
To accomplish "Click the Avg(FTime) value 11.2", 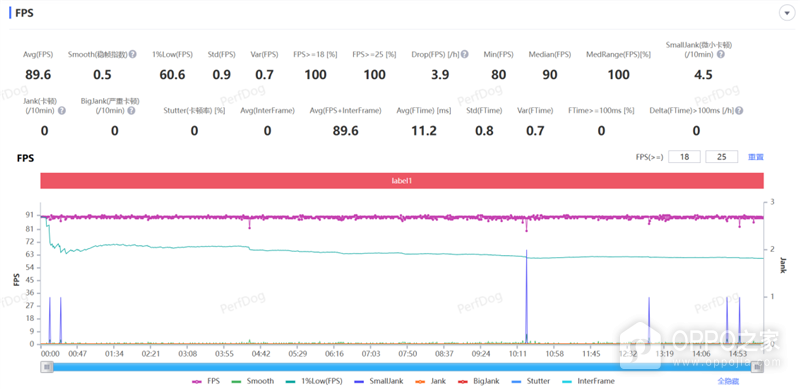I will pos(424,131).
